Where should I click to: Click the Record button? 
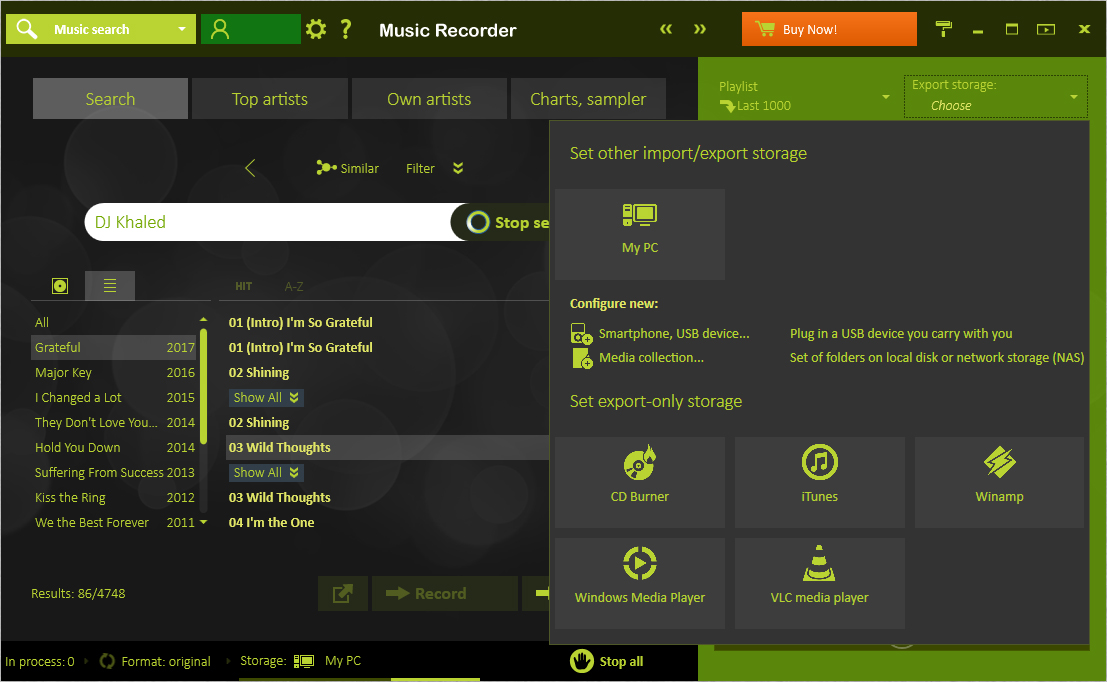click(x=445, y=594)
